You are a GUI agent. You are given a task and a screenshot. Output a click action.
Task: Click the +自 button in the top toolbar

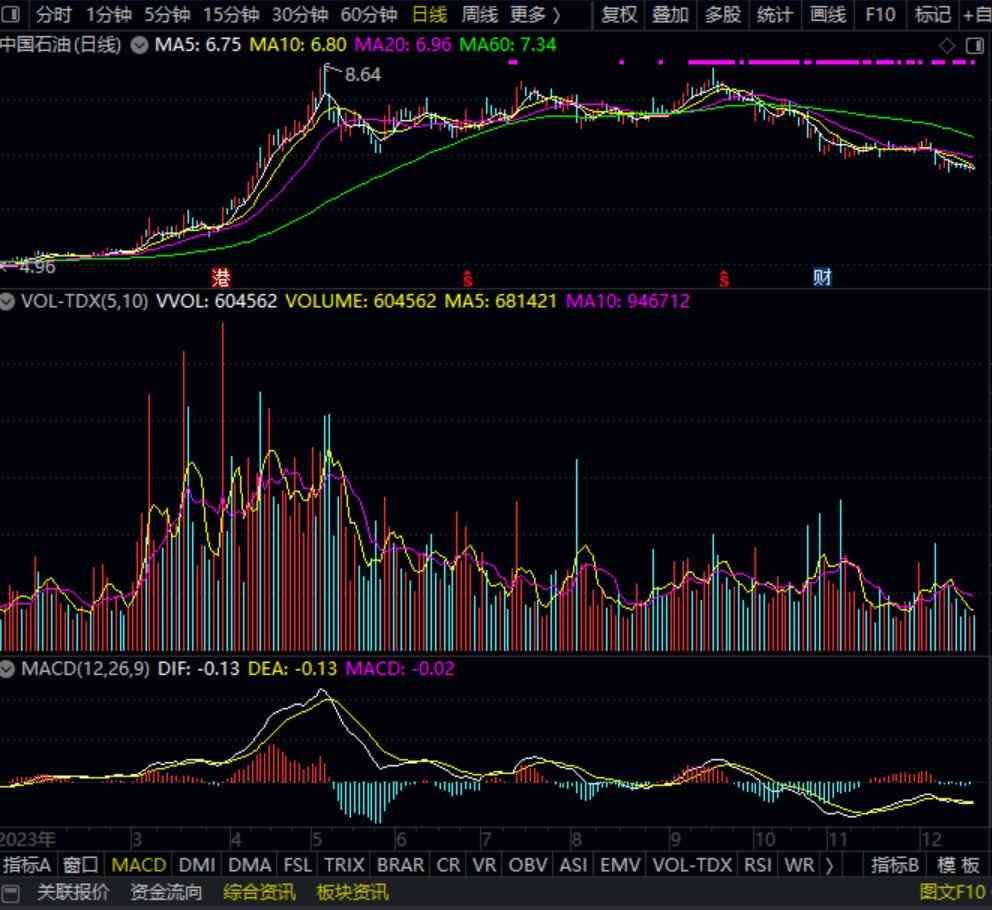[976, 15]
